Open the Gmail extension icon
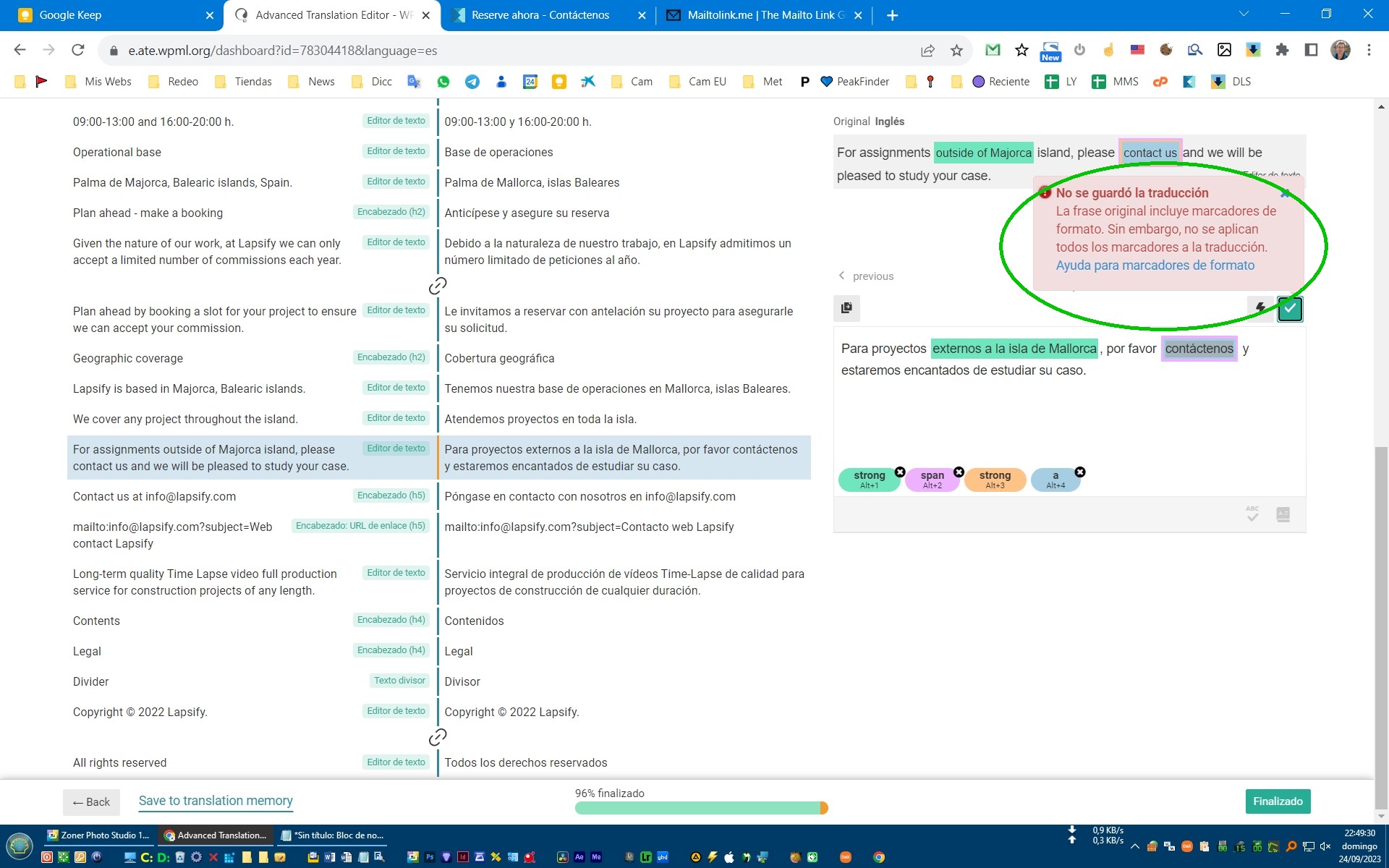This screenshot has width=1389, height=868. (993, 50)
